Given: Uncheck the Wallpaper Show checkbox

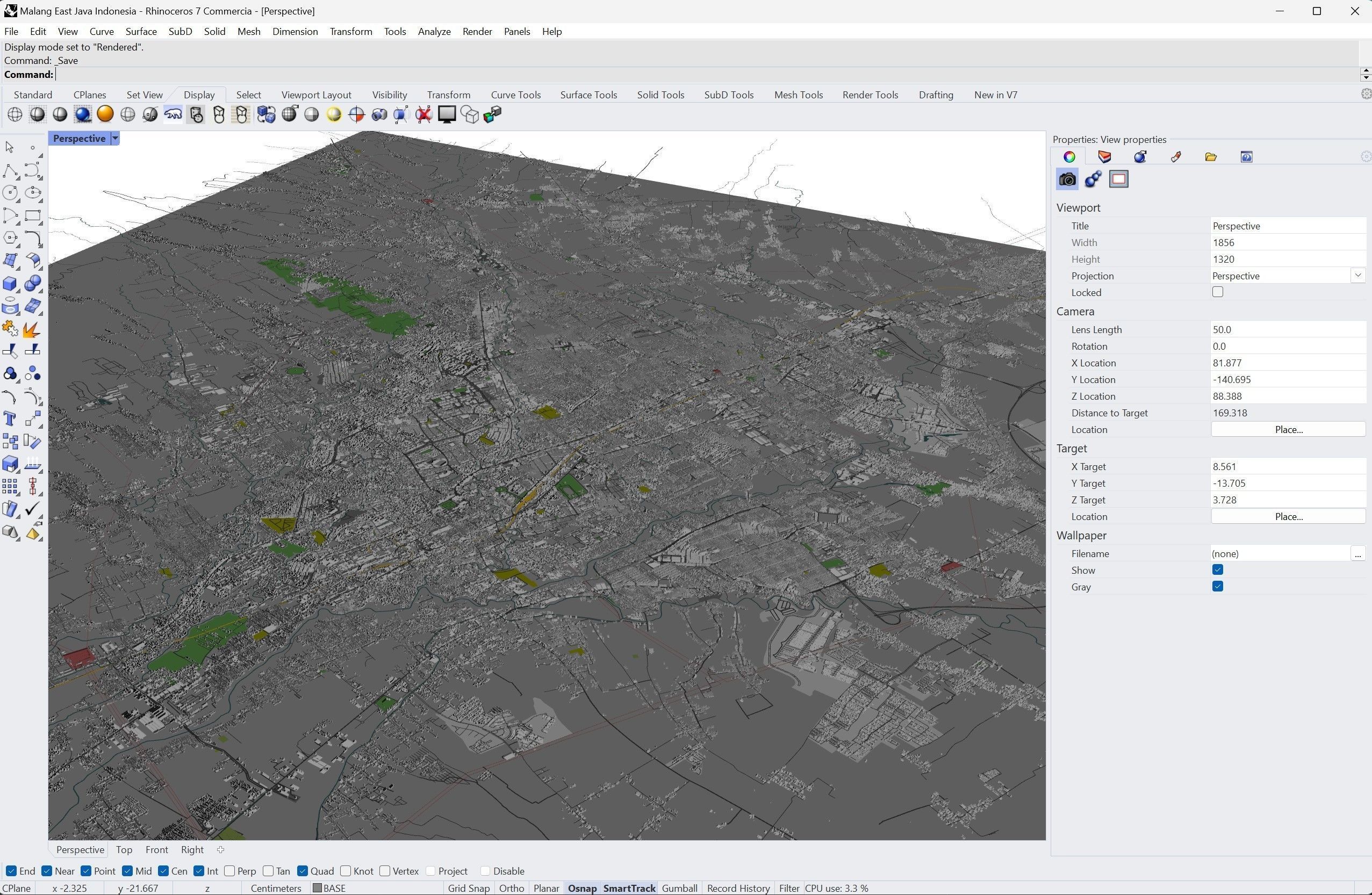Looking at the screenshot, I should coord(1218,570).
